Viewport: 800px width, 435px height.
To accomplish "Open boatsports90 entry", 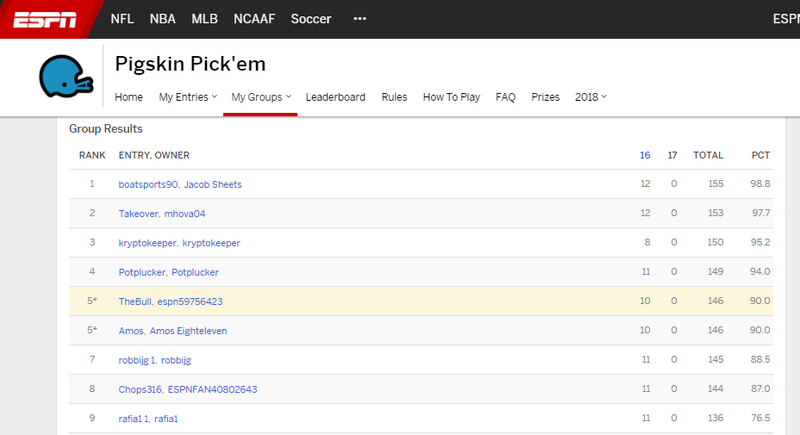I will coord(148,184).
